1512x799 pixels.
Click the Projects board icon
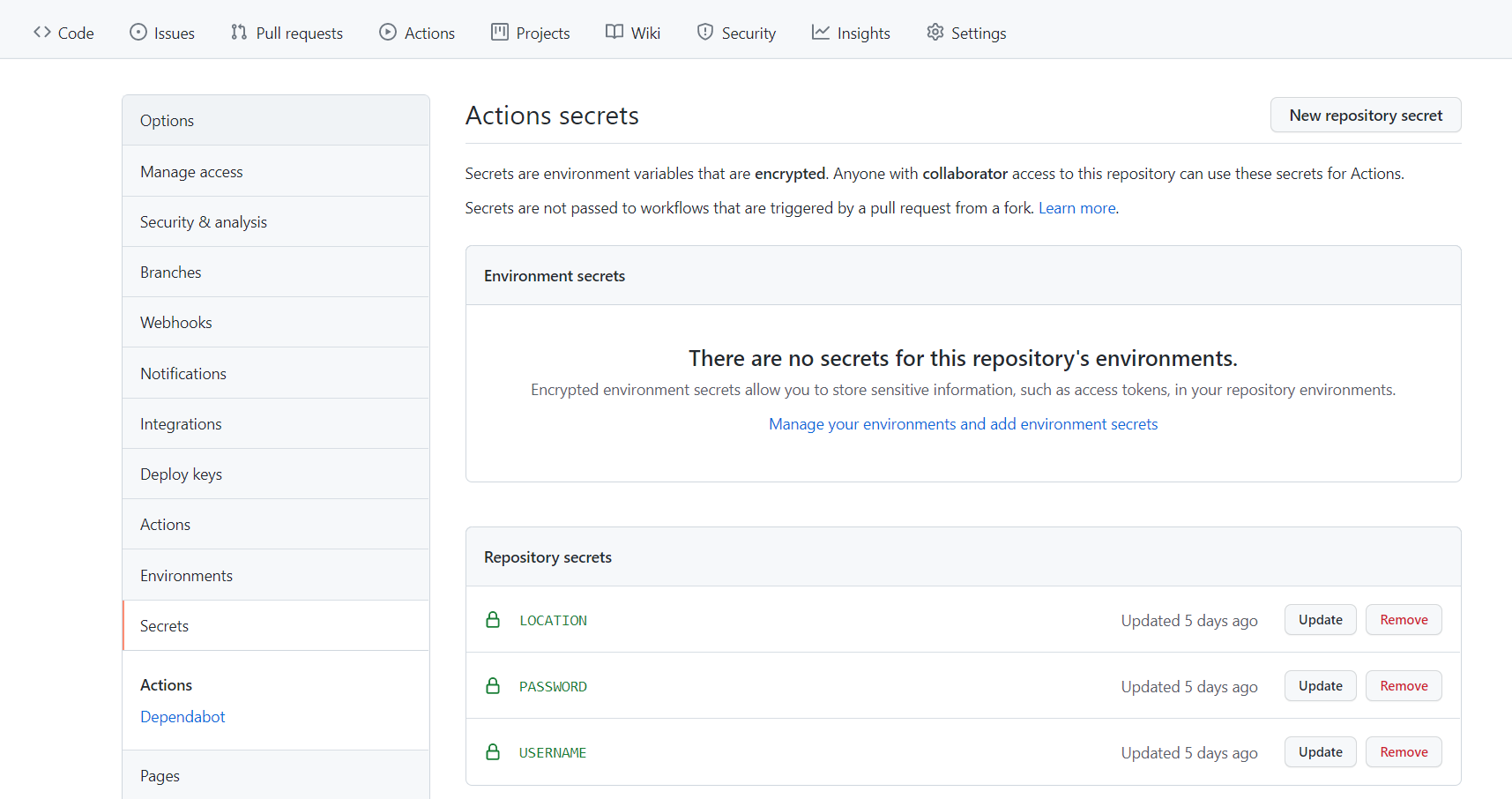tap(500, 33)
